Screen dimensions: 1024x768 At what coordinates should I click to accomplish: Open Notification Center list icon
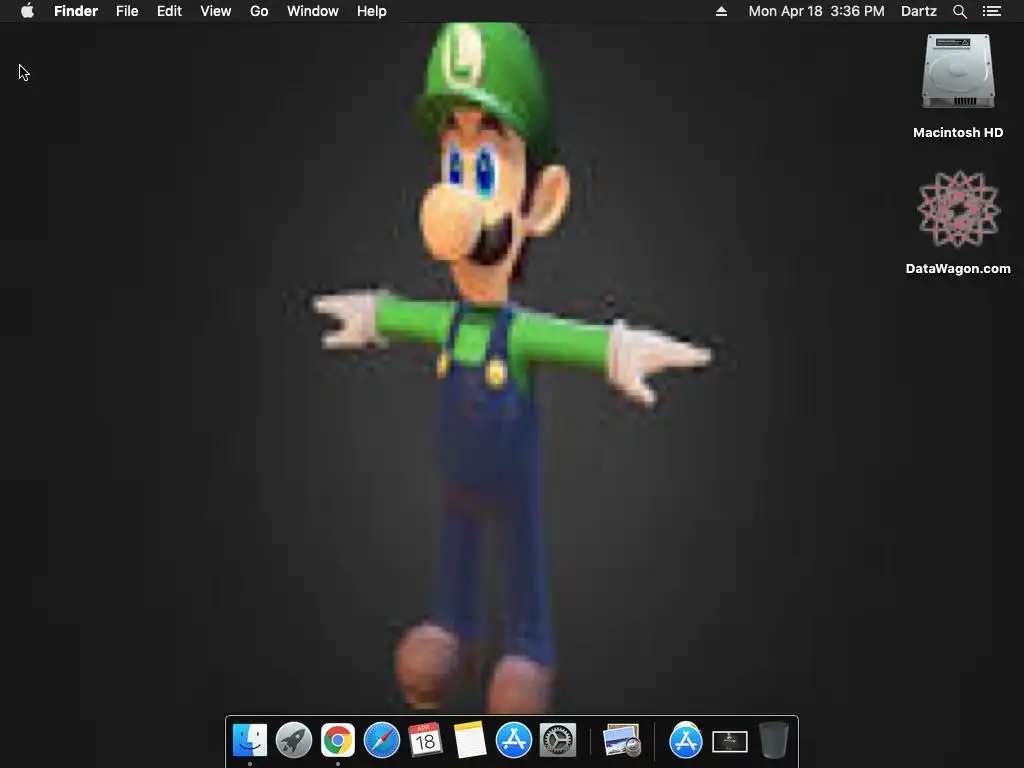click(991, 11)
